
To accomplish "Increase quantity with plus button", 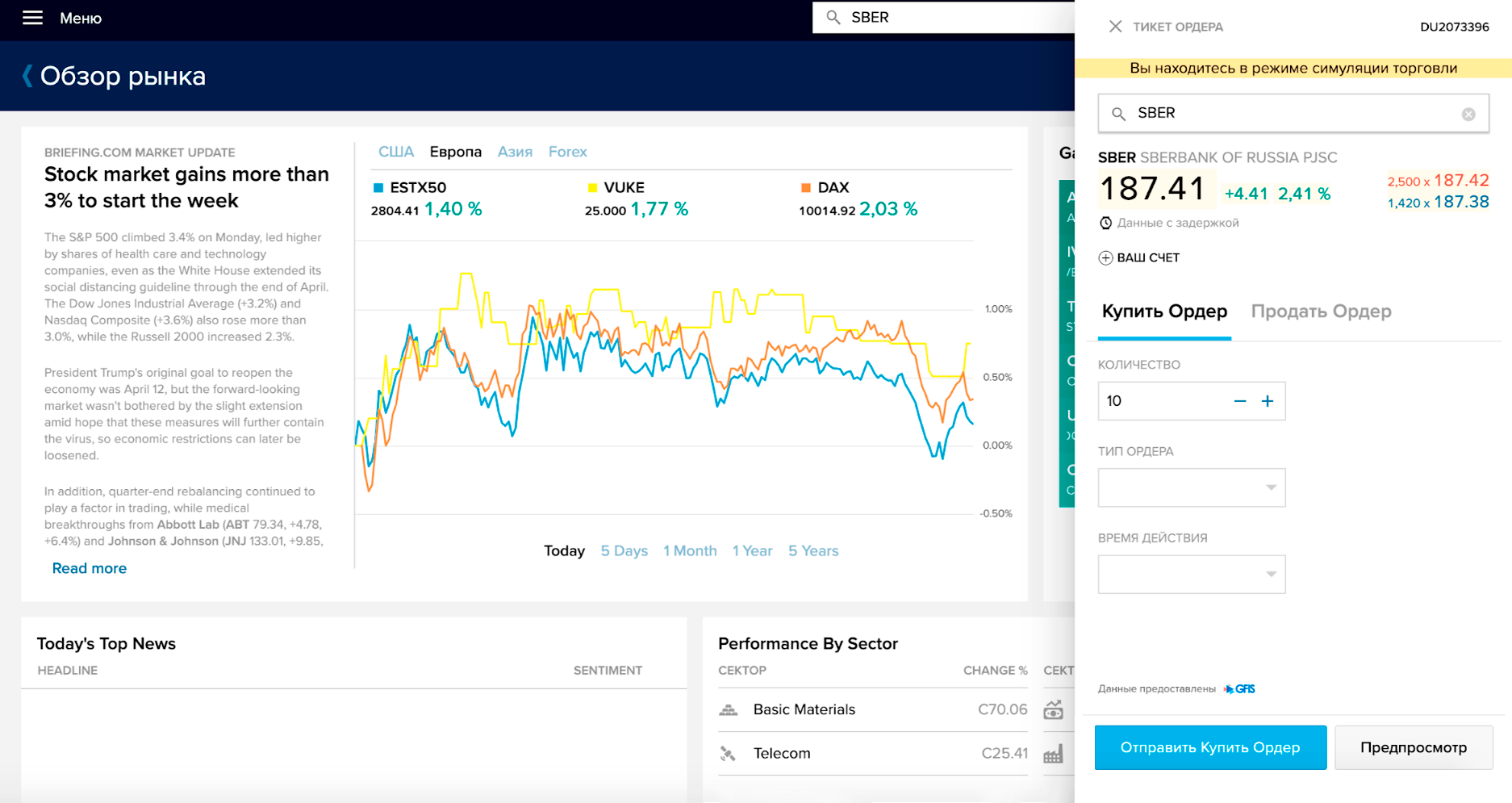I will [1268, 401].
